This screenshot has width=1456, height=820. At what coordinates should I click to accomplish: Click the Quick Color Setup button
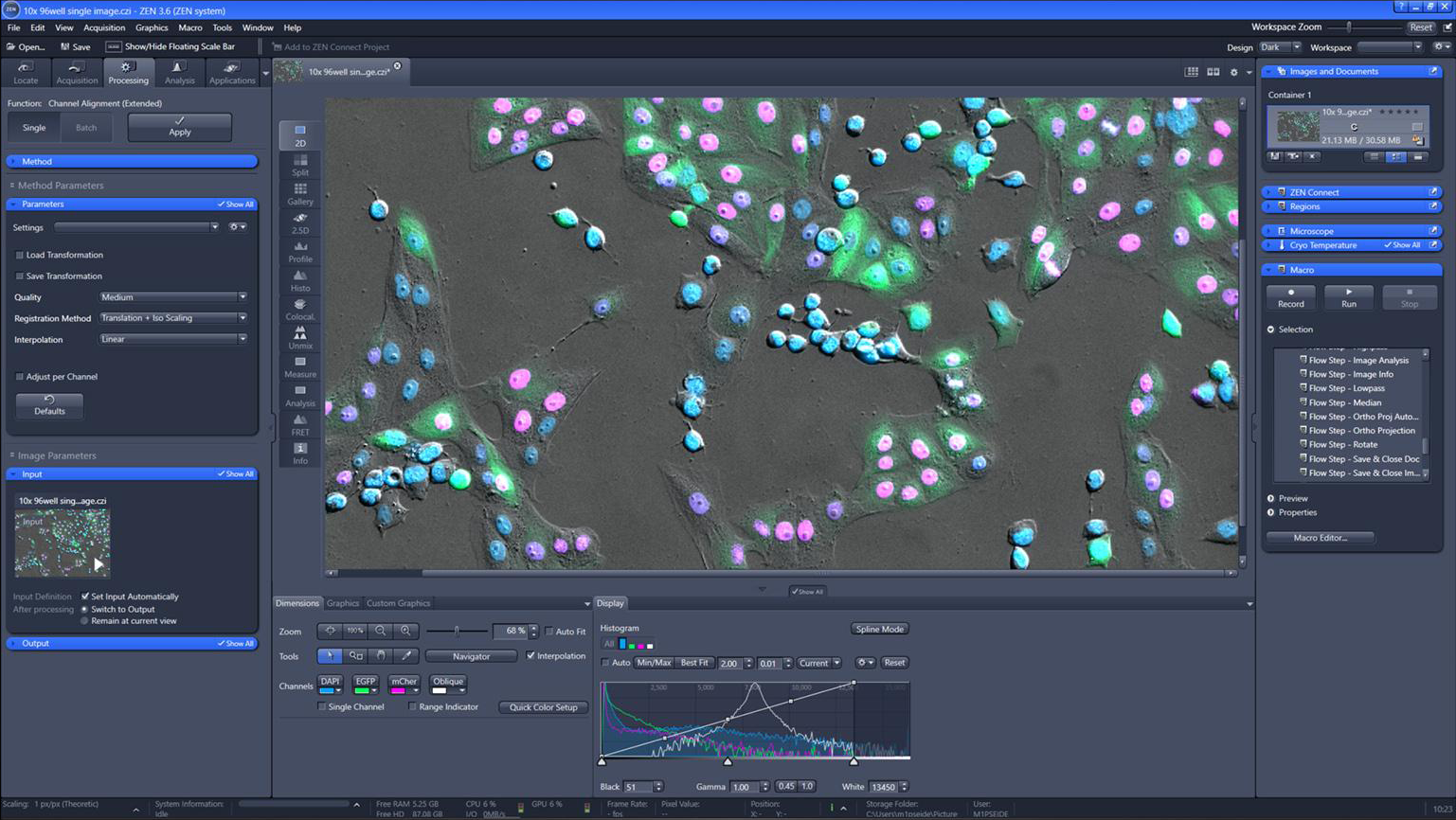click(544, 707)
